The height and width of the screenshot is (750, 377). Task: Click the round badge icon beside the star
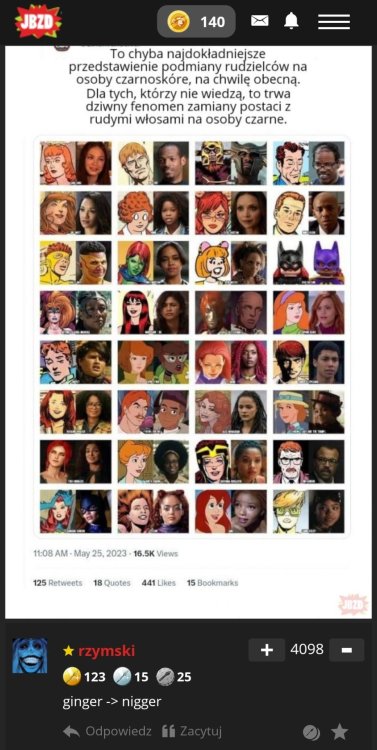pos(311,732)
